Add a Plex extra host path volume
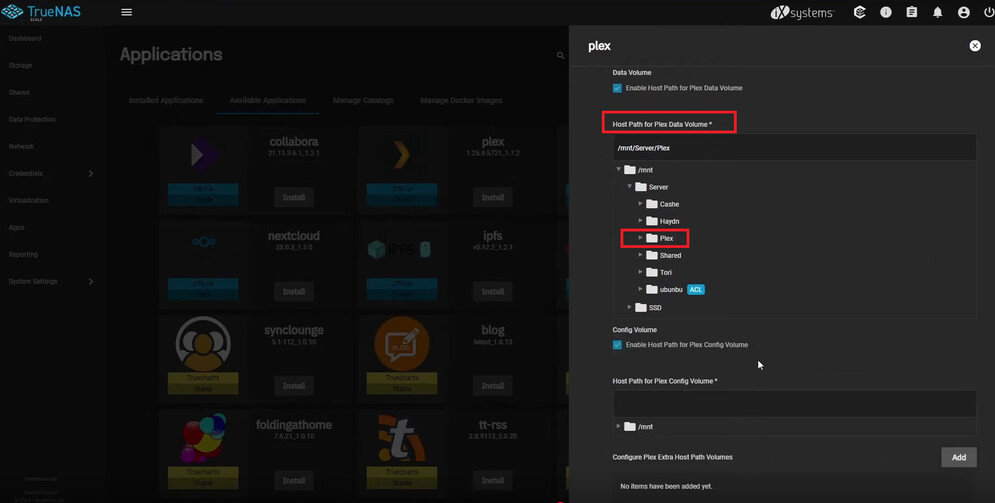The width and height of the screenshot is (995, 503). click(x=958, y=457)
